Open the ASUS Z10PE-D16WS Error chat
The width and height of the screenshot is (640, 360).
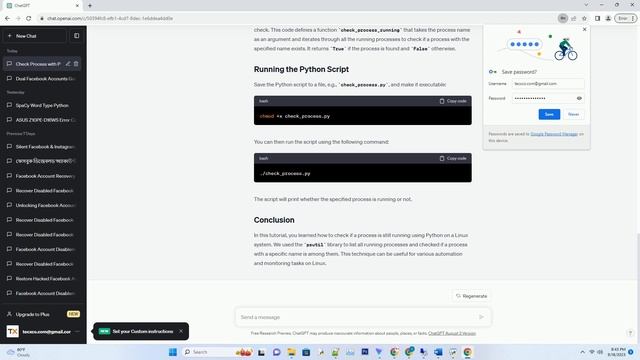pos(42,120)
